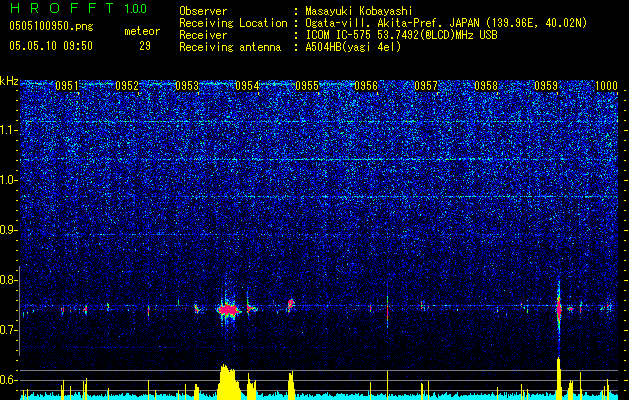Click the strong vertical echo at 0959

click(559, 309)
